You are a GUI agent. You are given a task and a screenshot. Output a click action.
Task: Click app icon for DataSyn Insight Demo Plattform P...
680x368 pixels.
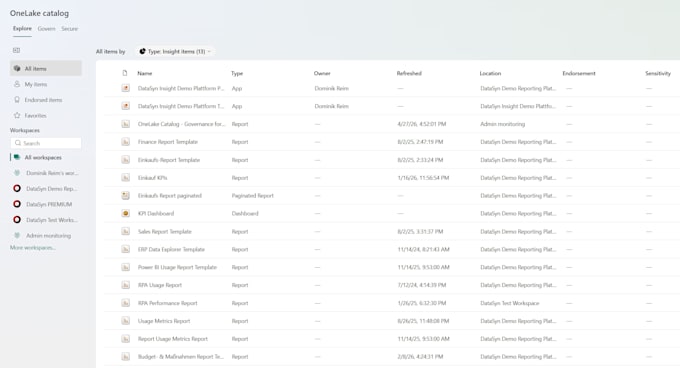coord(125,88)
